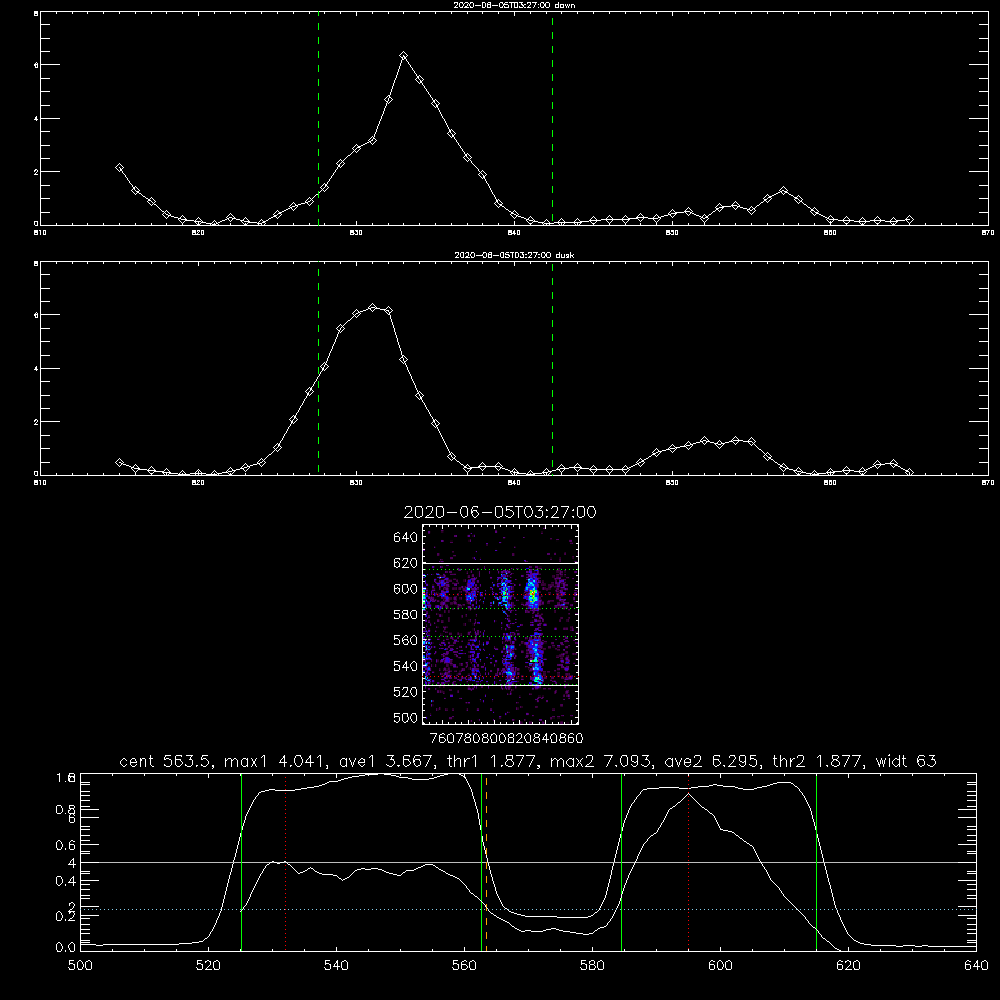
Task: Click the green vertical line near 563
Action: [x=482, y=862]
